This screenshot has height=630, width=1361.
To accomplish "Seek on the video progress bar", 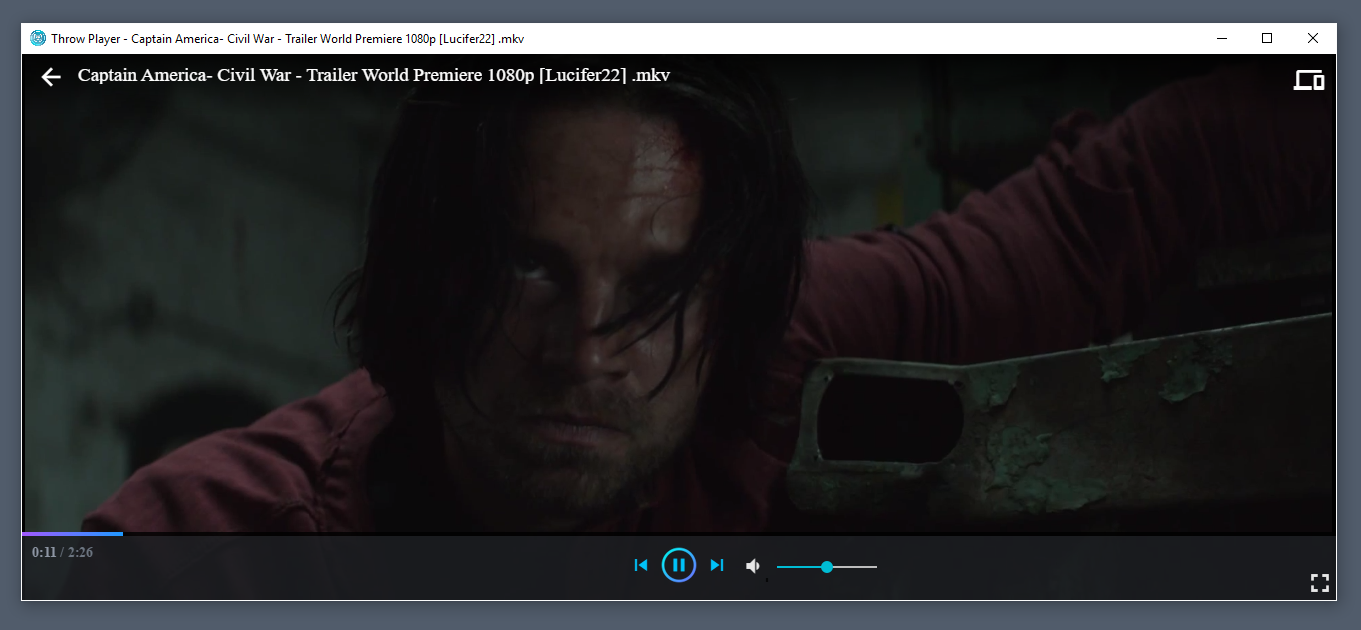I will pyautogui.click(x=679, y=534).
